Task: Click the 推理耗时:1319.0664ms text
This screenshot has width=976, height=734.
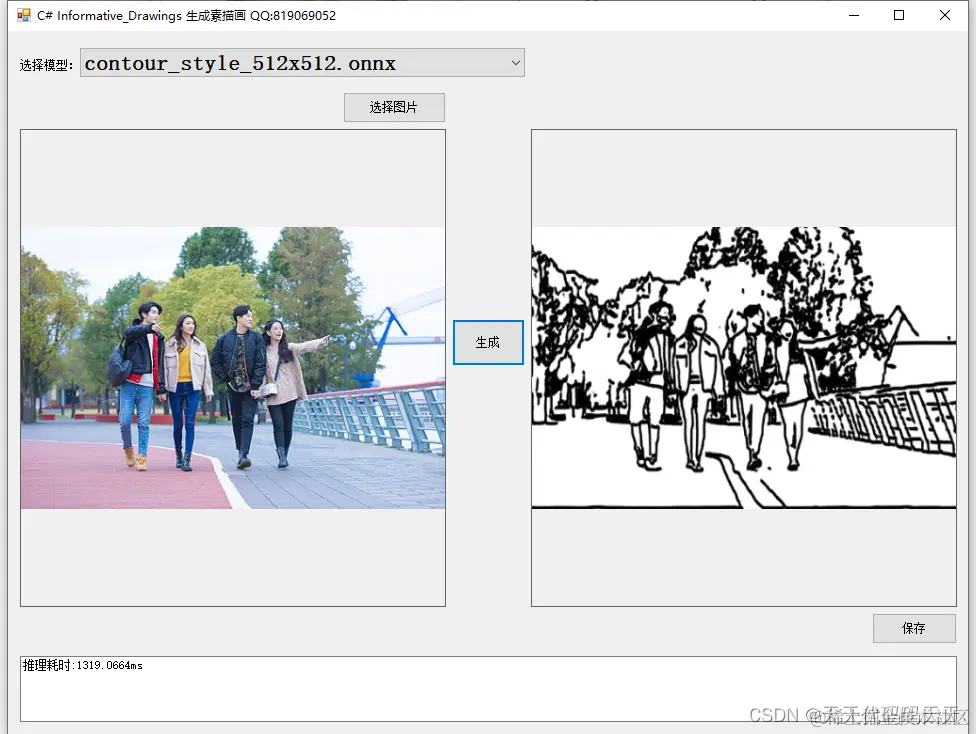Action: click(83, 666)
